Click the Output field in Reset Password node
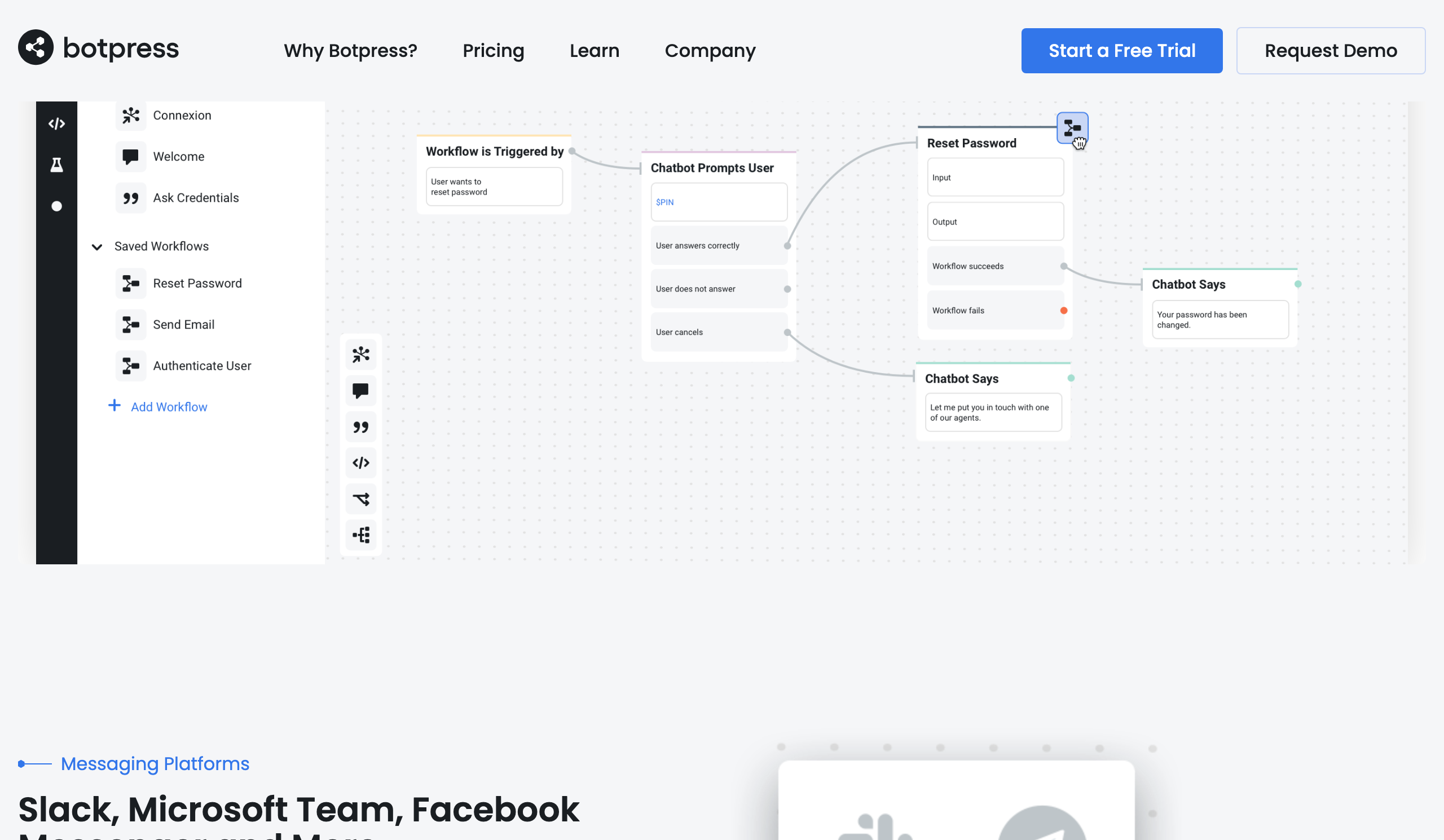The height and width of the screenshot is (840, 1444). [996, 222]
